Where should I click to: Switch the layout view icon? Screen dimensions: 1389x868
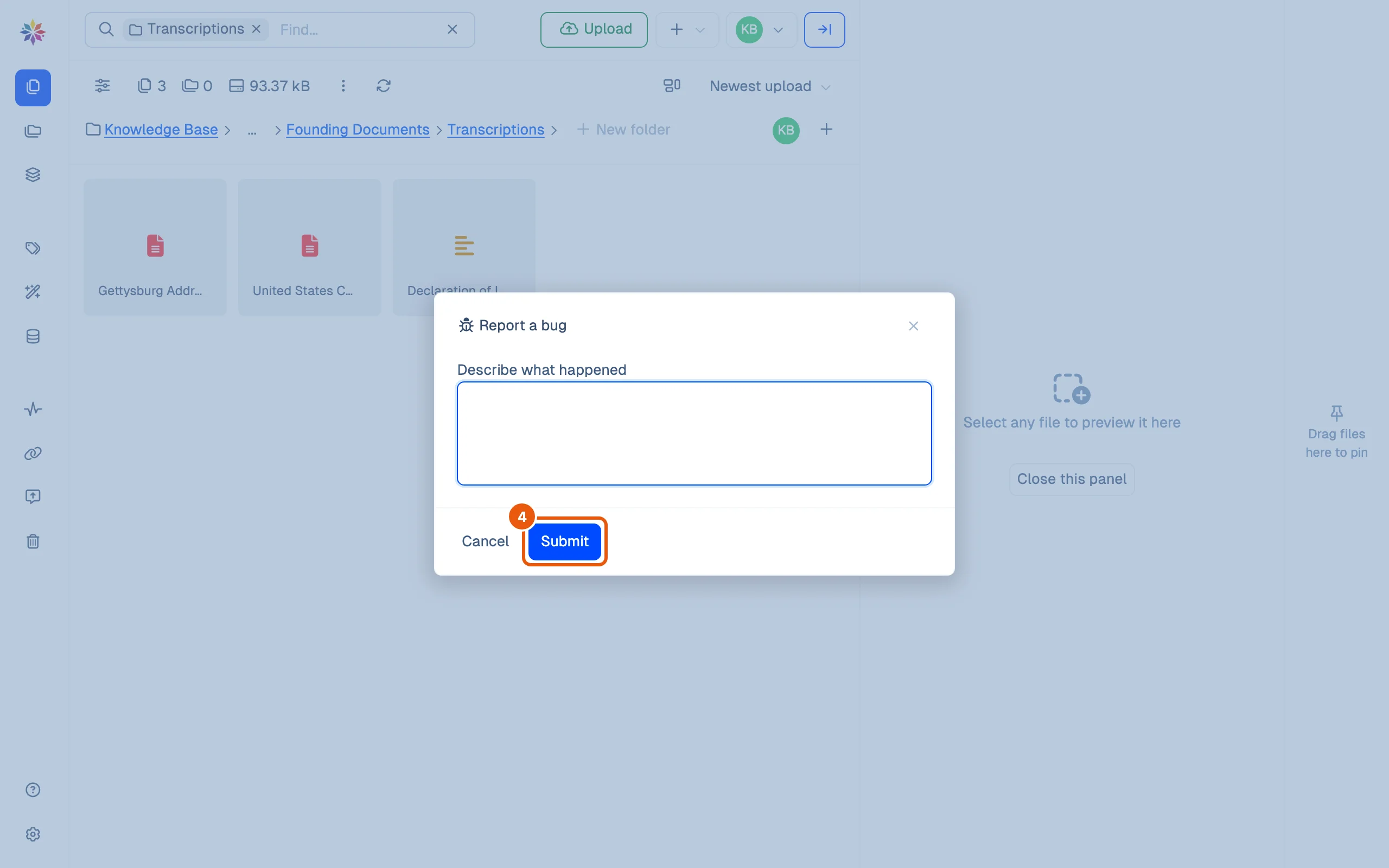tap(672, 86)
